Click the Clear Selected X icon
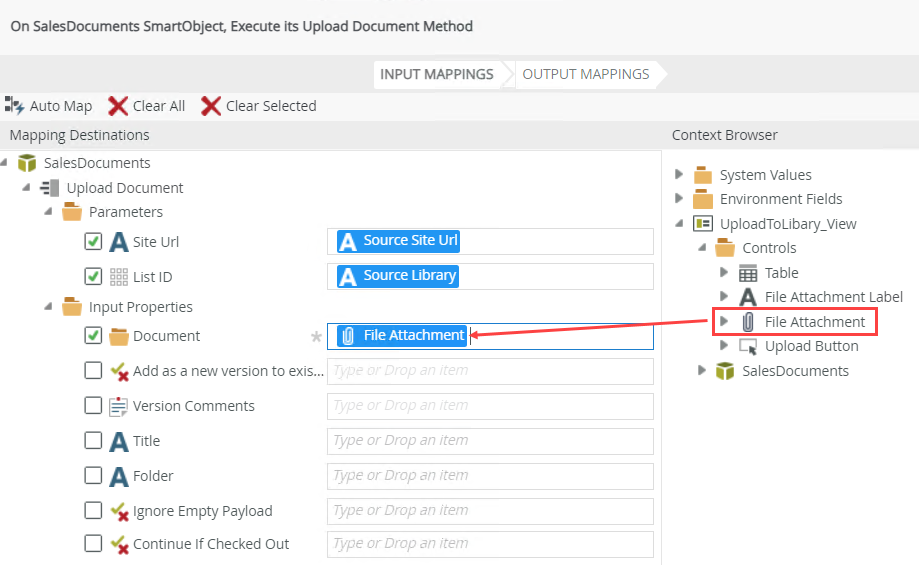Viewport: 919px width, 565px height. (211, 106)
